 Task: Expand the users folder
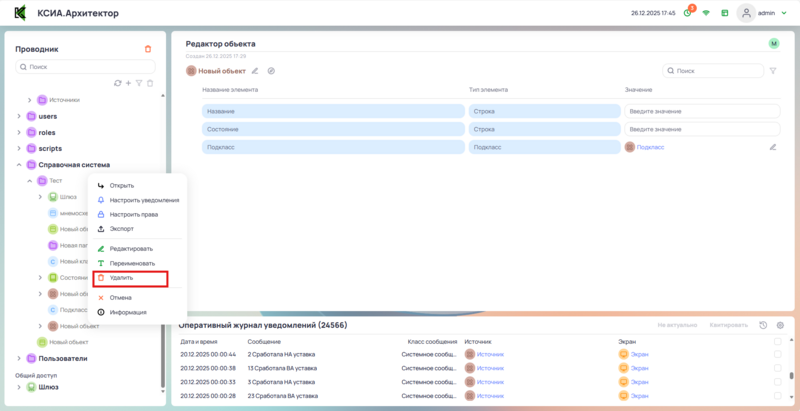coord(18,116)
